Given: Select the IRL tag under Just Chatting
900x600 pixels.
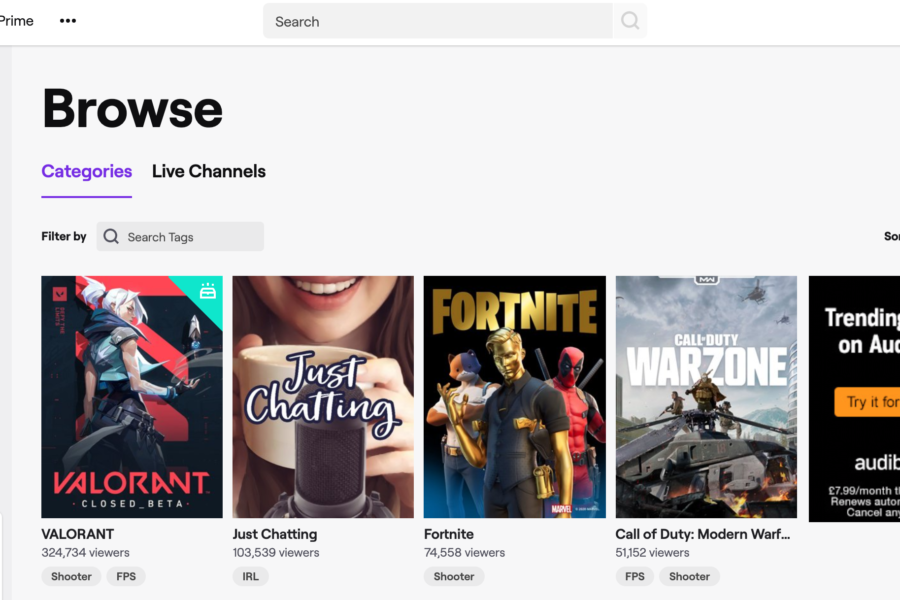Looking at the screenshot, I should click(250, 576).
